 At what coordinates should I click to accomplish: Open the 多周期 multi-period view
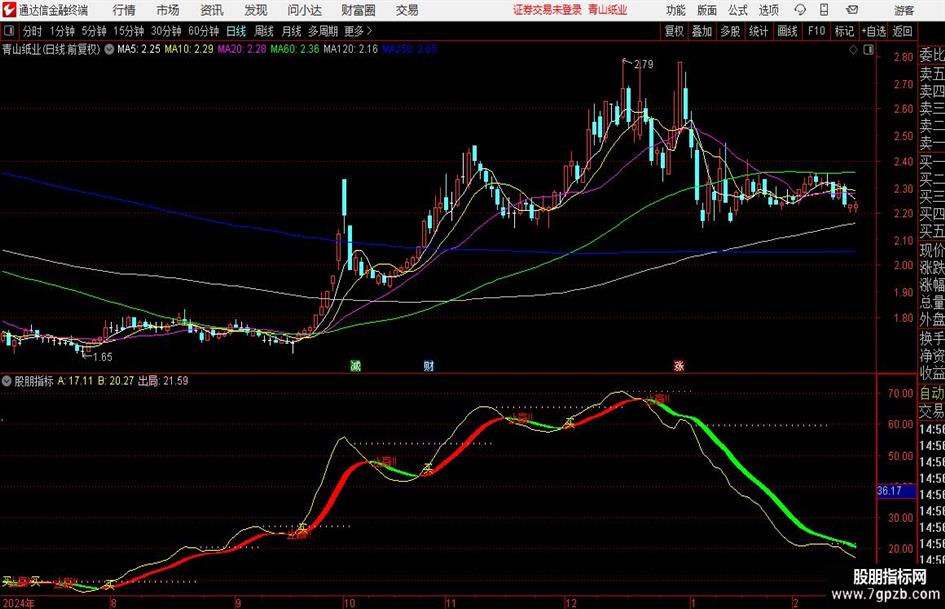pyautogui.click(x=323, y=31)
